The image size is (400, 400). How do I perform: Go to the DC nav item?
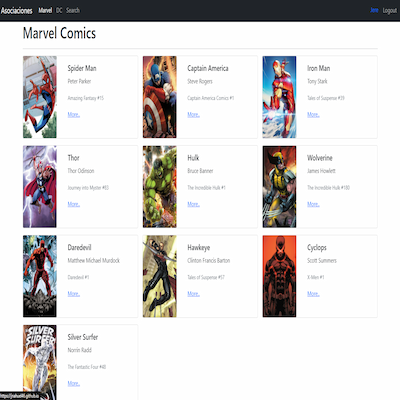coord(59,10)
